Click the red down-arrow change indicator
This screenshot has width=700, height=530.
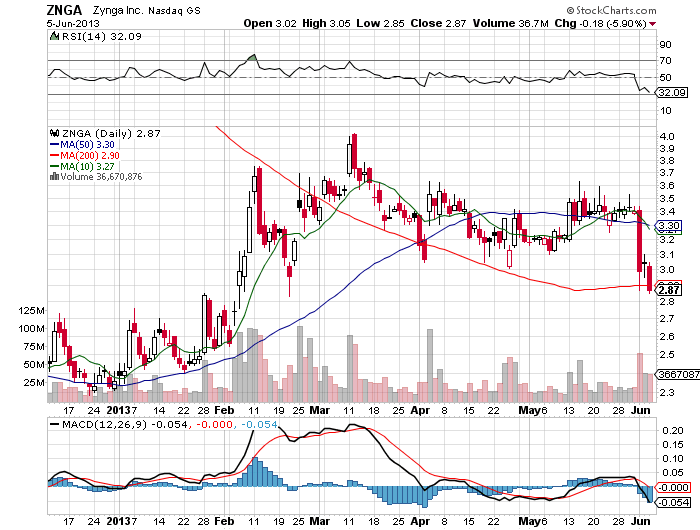(x=653, y=24)
